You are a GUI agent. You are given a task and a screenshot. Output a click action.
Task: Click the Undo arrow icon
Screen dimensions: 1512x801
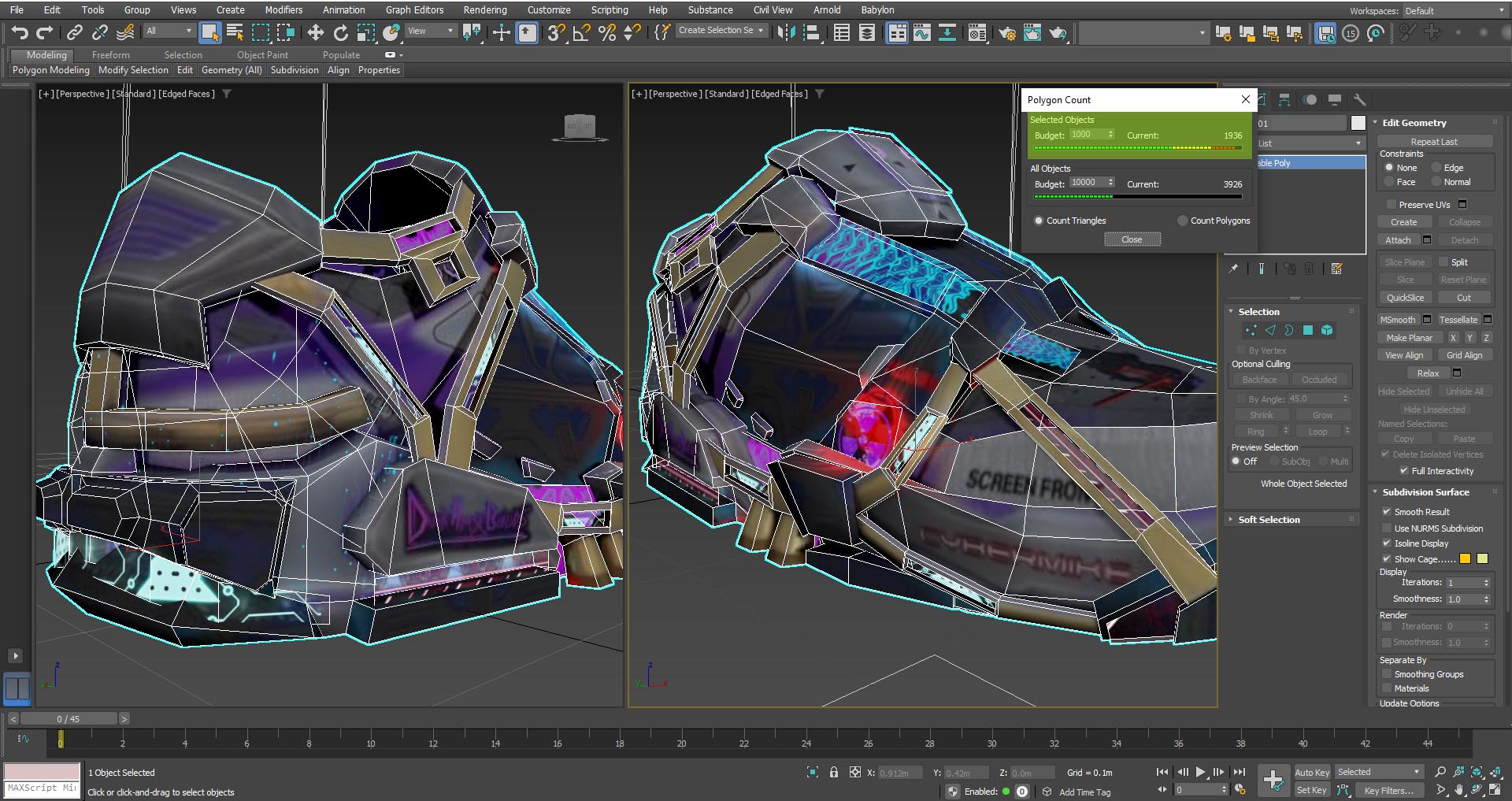(x=20, y=32)
